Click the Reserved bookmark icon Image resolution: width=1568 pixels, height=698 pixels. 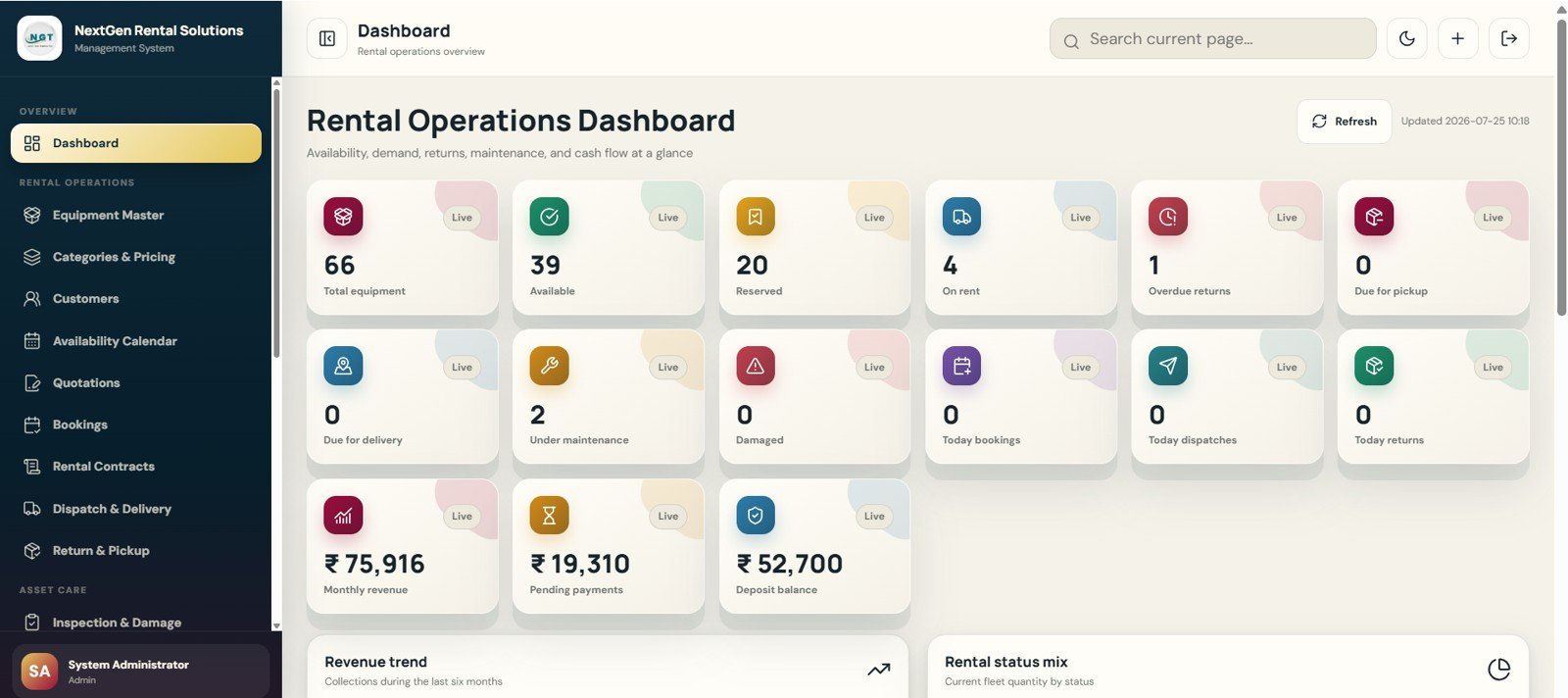coord(756,217)
